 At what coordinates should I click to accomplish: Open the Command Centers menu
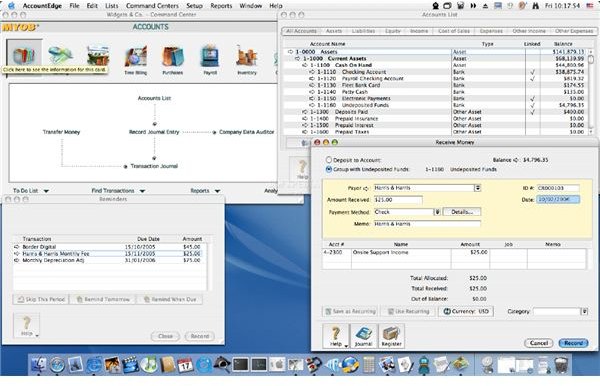152,6
